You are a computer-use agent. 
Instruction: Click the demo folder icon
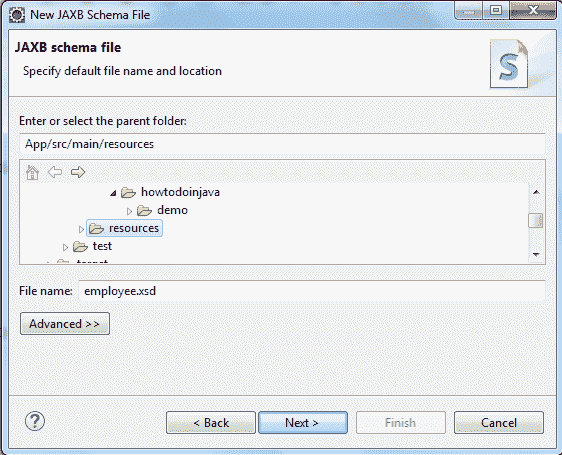(x=144, y=210)
